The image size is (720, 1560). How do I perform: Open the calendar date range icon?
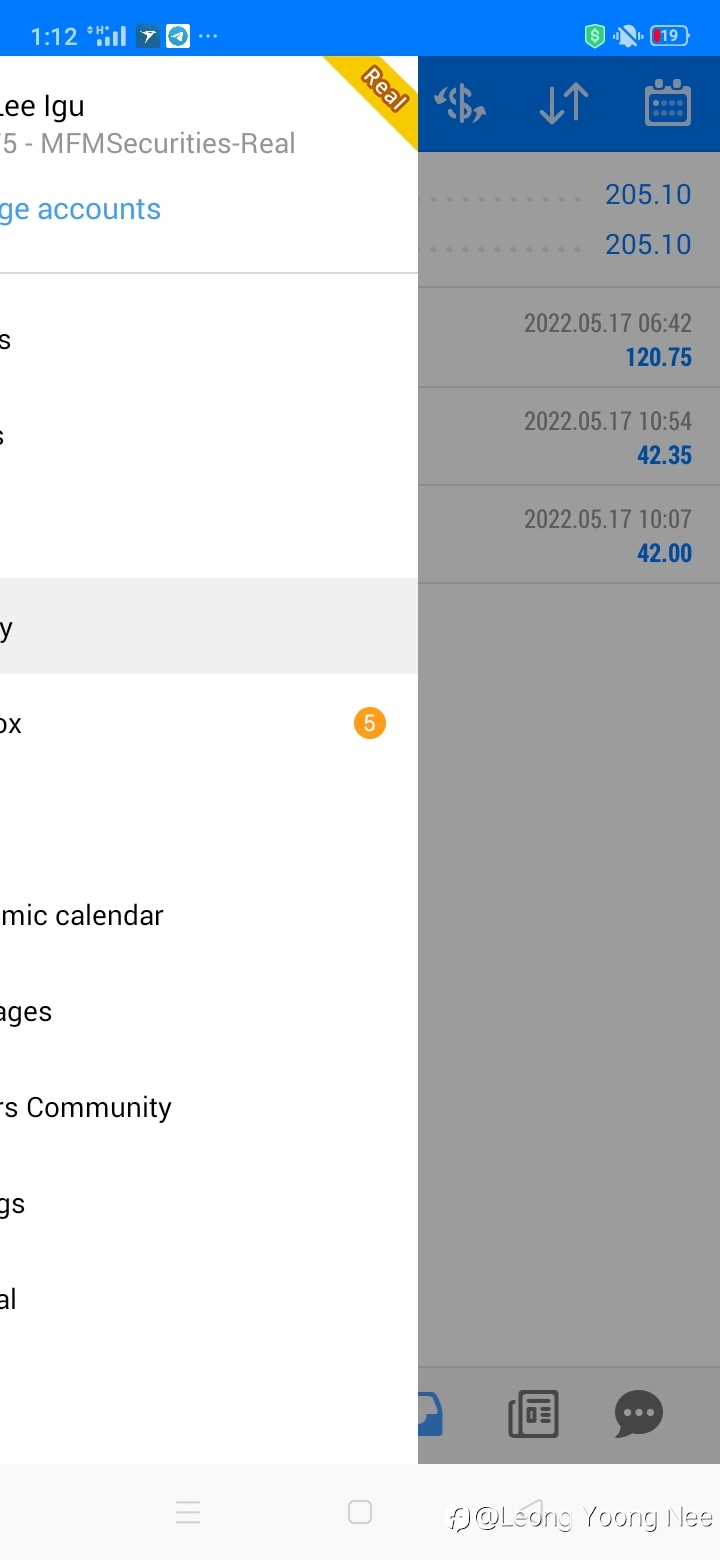coord(668,103)
